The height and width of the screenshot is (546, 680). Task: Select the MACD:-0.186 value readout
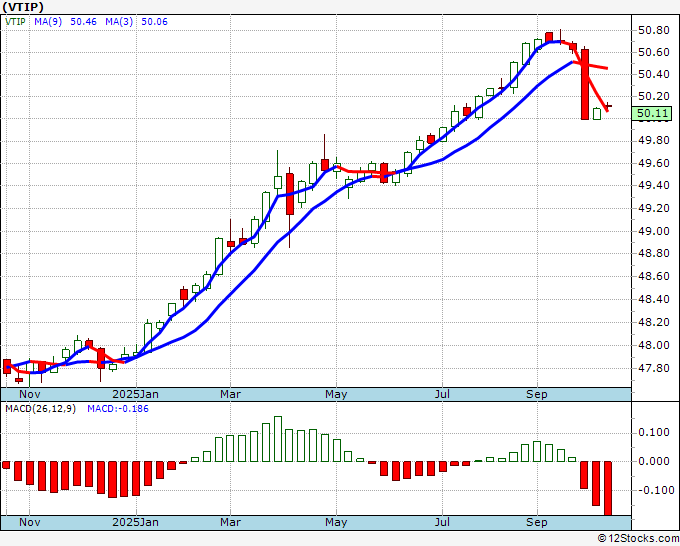(x=118, y=409)
